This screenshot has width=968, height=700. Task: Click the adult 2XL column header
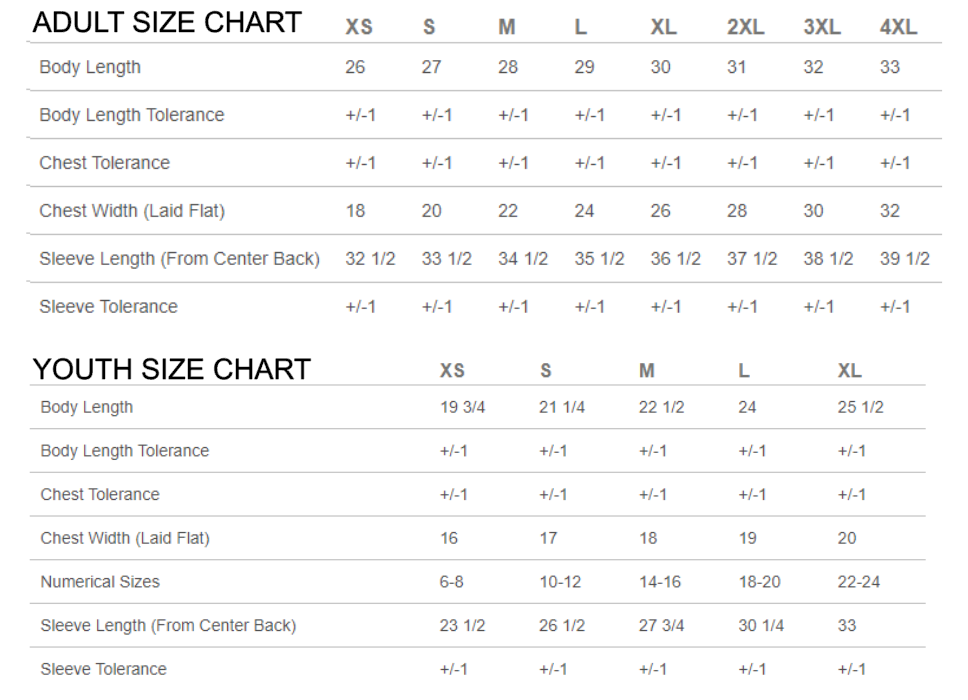pos(745,27)
